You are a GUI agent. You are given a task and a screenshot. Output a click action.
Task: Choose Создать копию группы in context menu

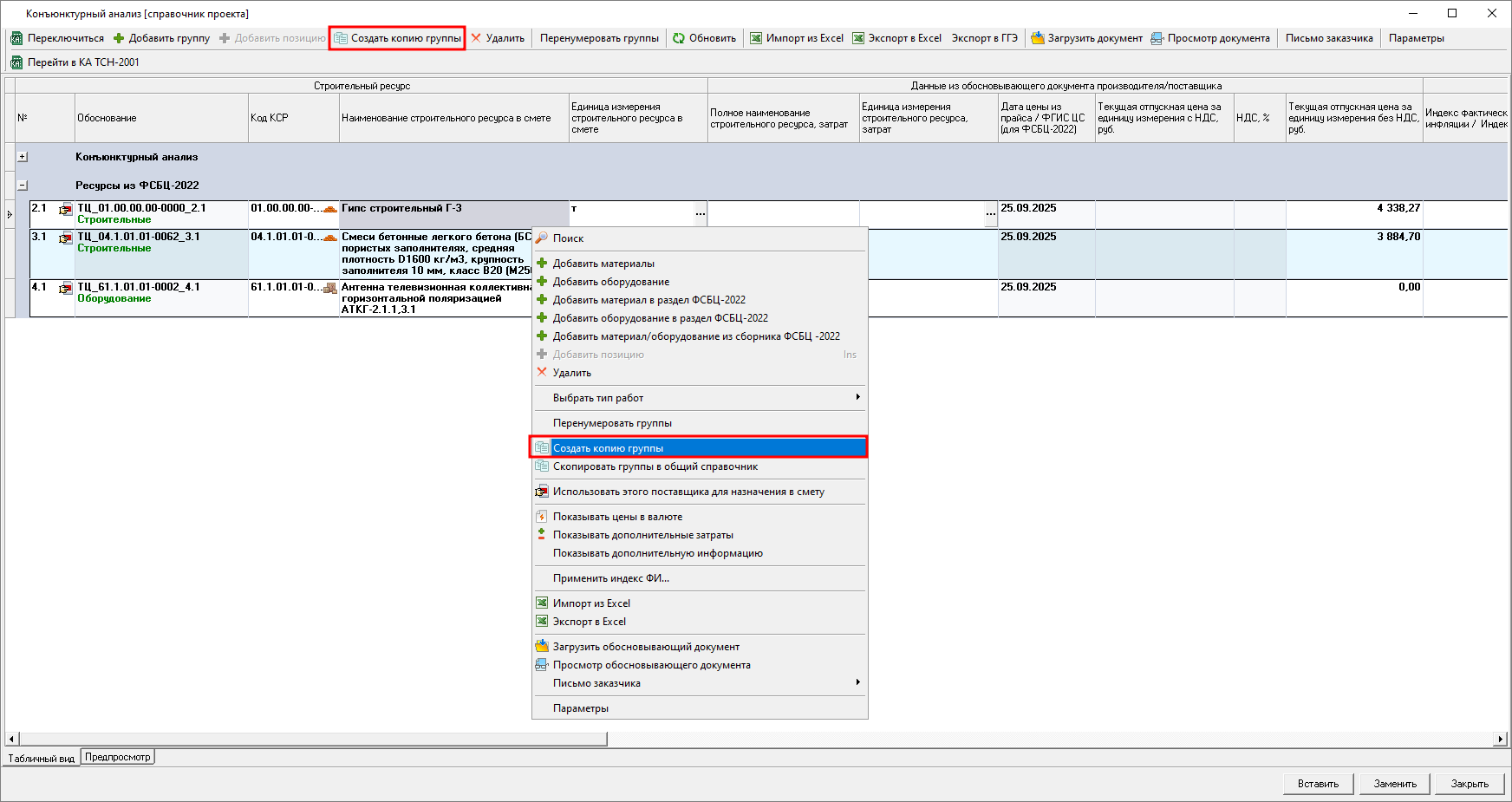click(699, 447)
